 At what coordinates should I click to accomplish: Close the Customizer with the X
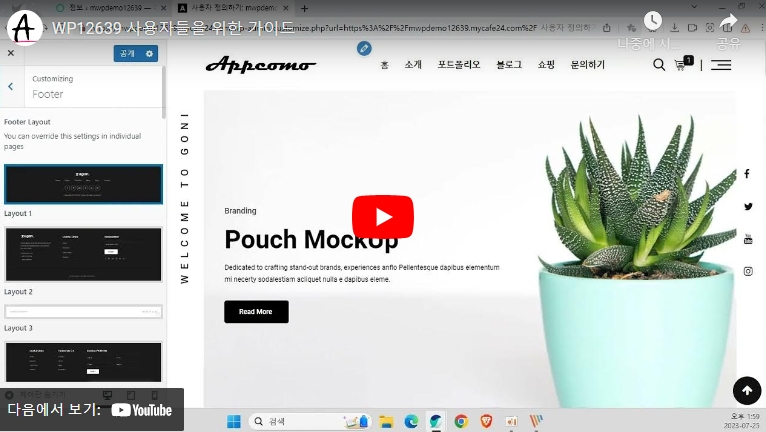click(11, 53)
